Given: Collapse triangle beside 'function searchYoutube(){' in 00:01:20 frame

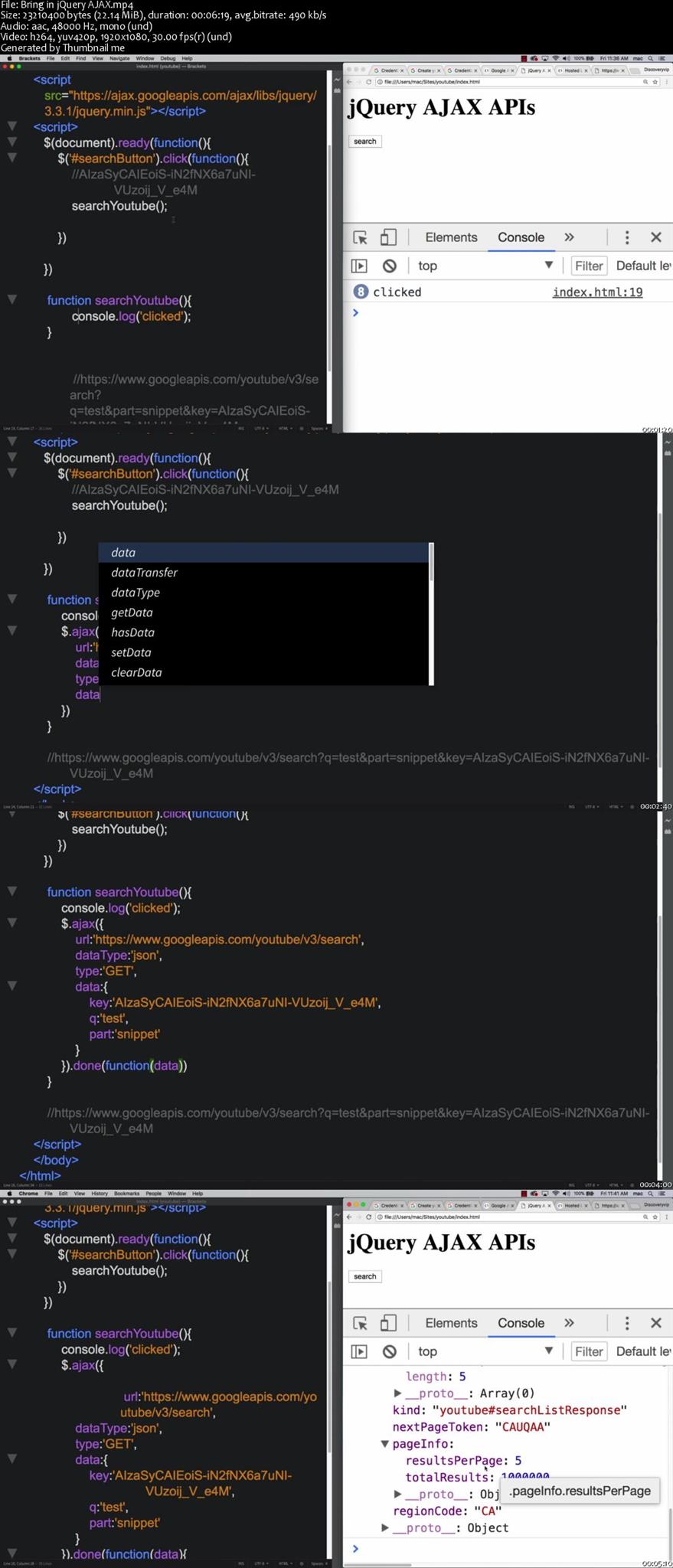Looking at the screenshot, I should tap(12, 299).
